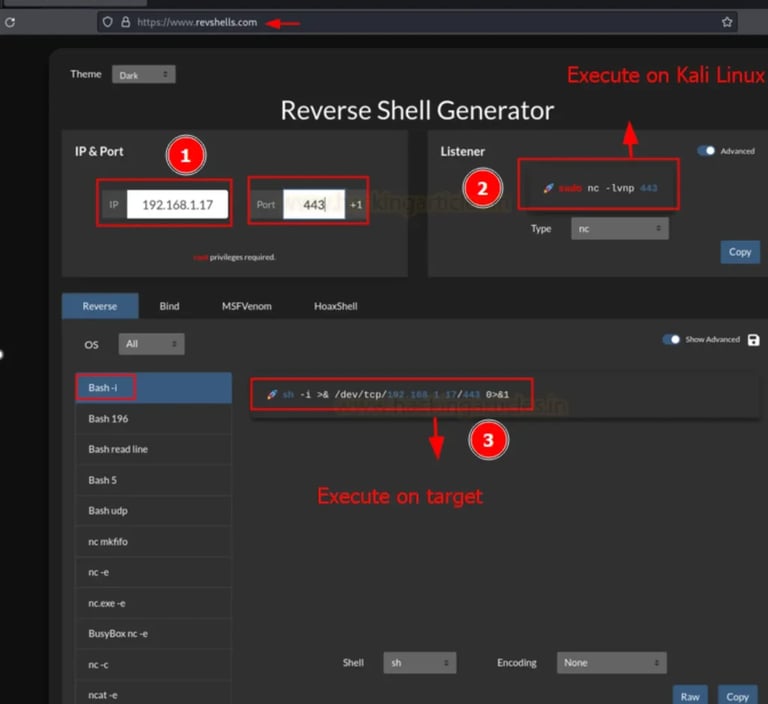Click the rocket icon in listener command
The width and height of the screenshot is (768, 704).
548,188
